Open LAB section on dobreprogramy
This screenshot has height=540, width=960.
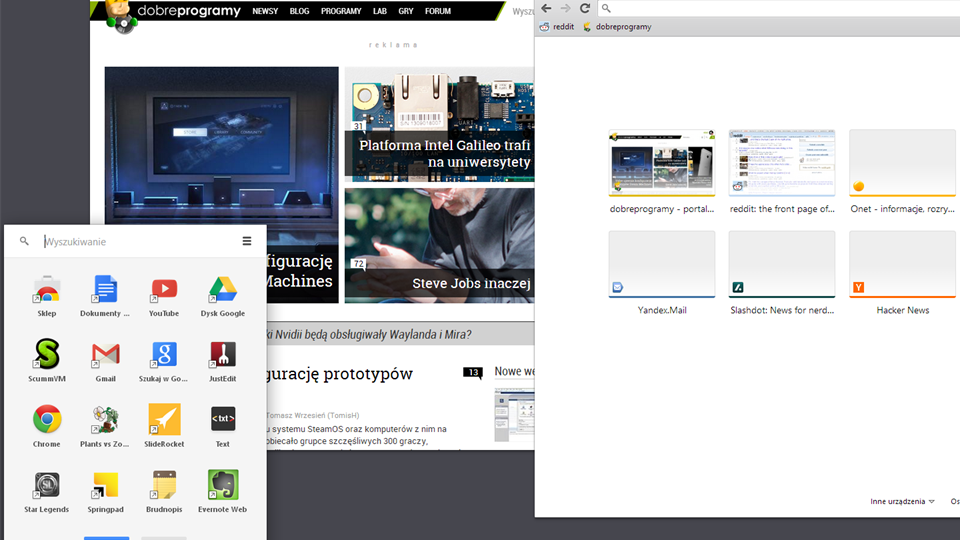click(x=380, y=11)
